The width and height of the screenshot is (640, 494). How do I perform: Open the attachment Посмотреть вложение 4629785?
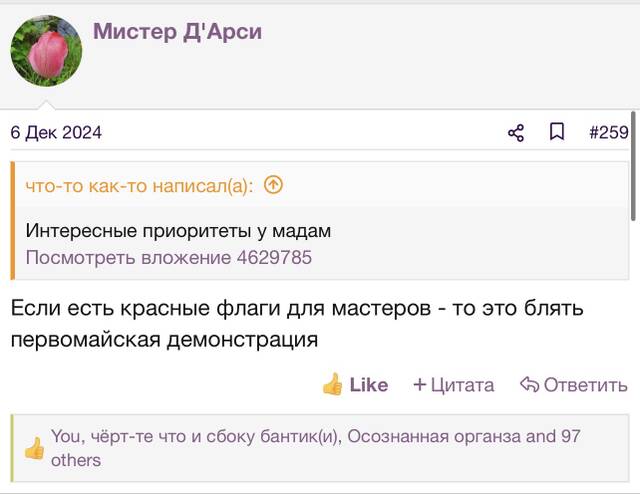click(169, 258)
